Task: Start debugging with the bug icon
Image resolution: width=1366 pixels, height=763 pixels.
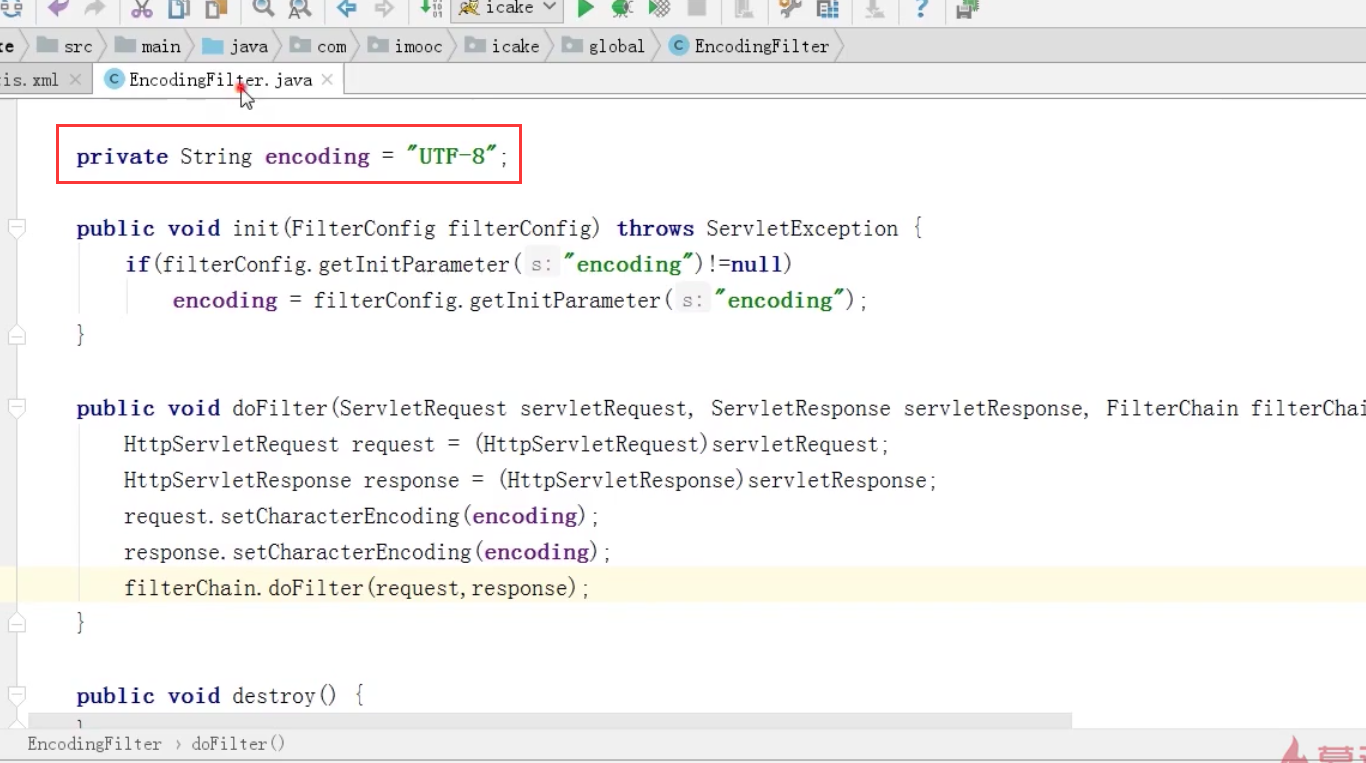Action: click(x=622, y=9)
